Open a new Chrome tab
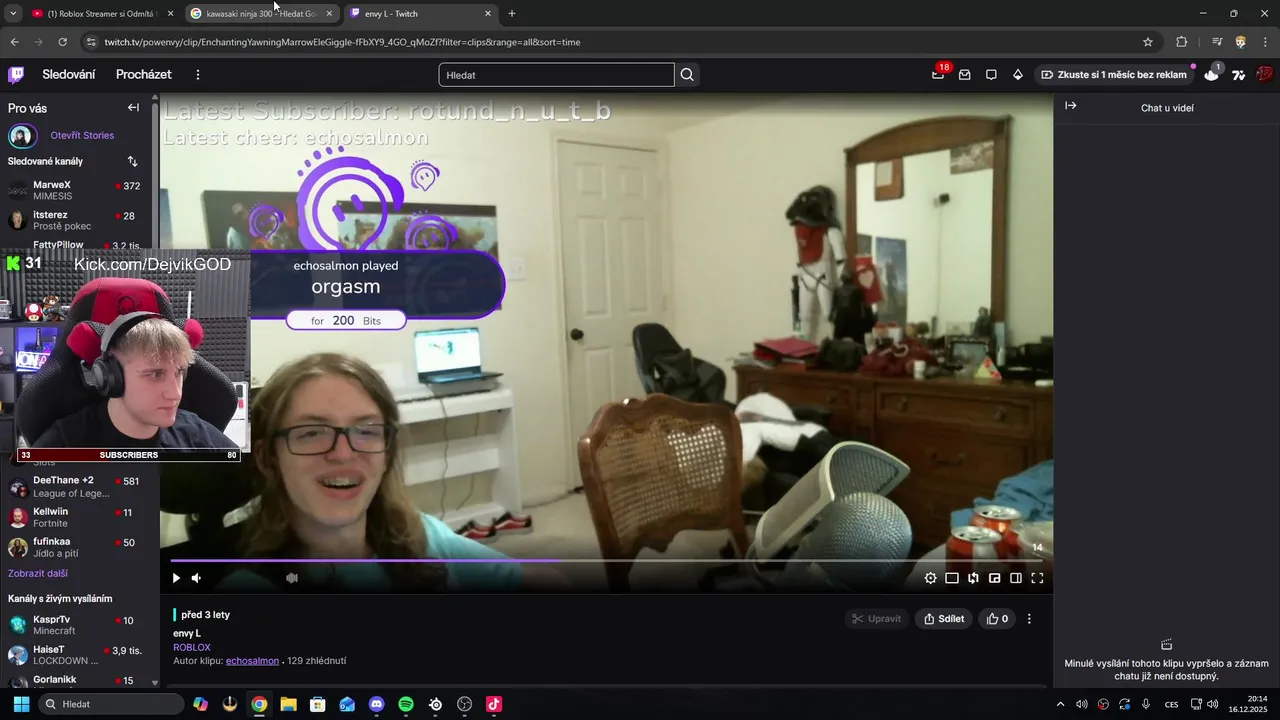This screenshot has width=1280, height=720. (512, 13)
